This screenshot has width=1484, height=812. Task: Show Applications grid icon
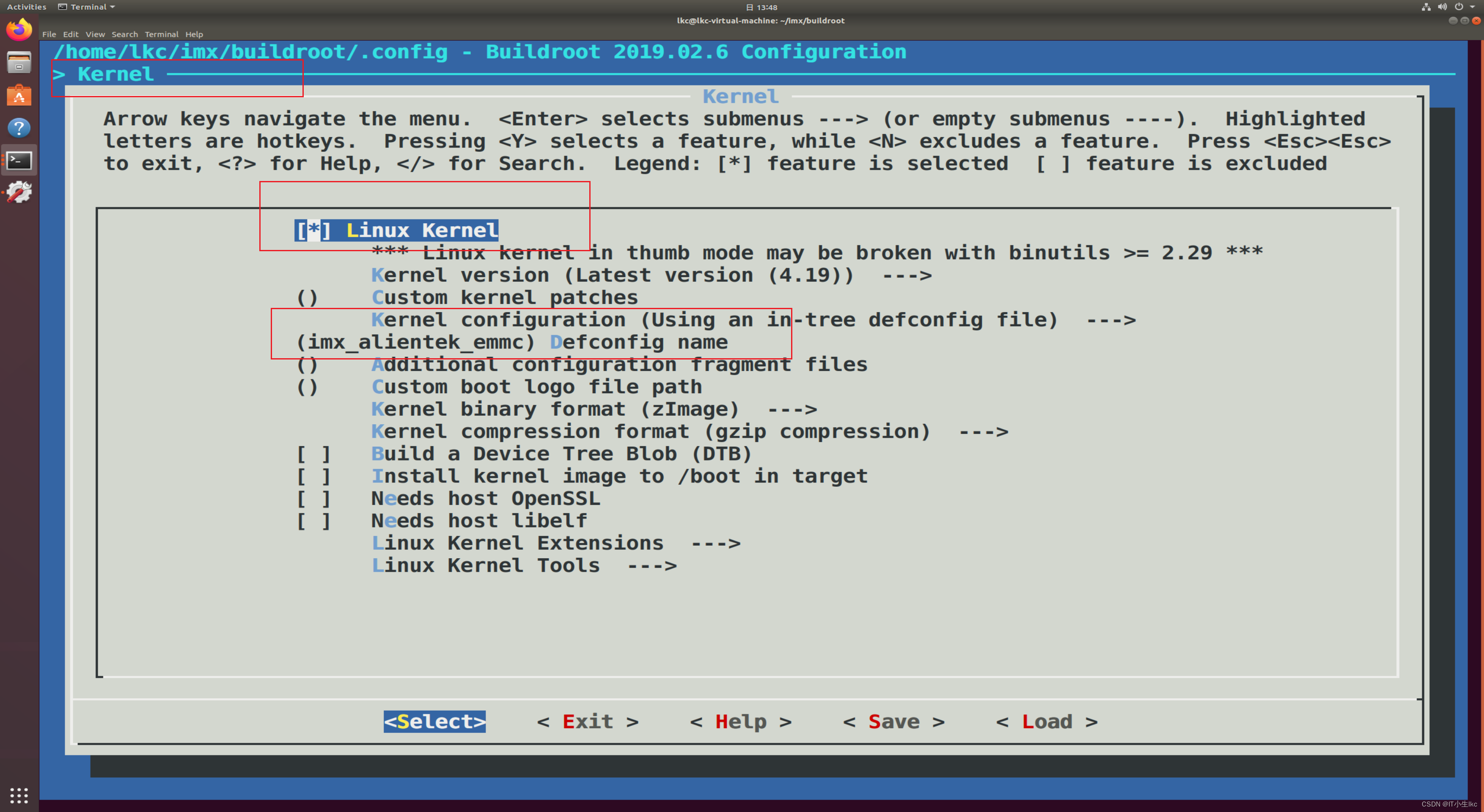pos(19,796)
